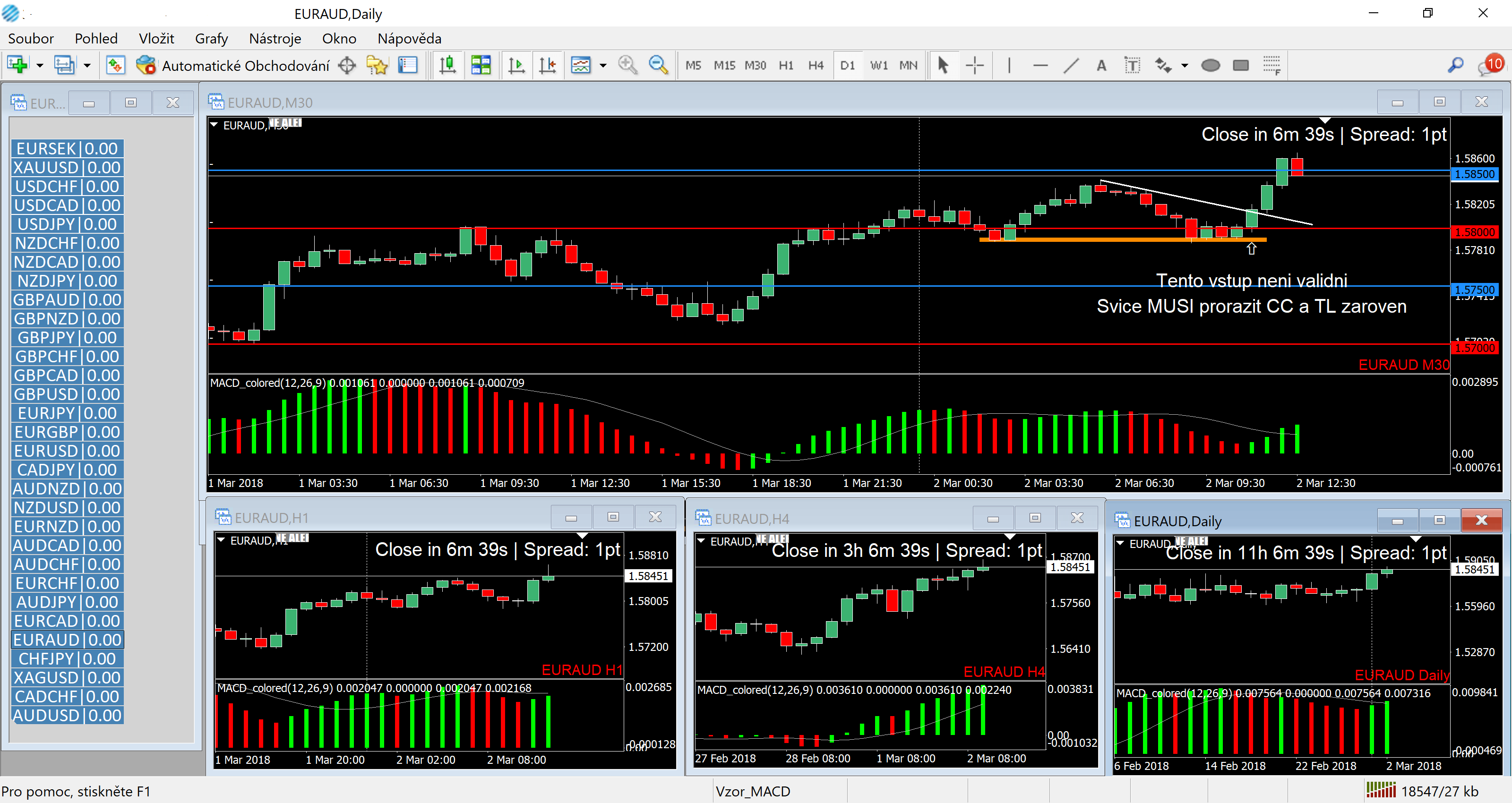
Task: Expand the Arrows objects dropdown
Action: [1185, 65]
